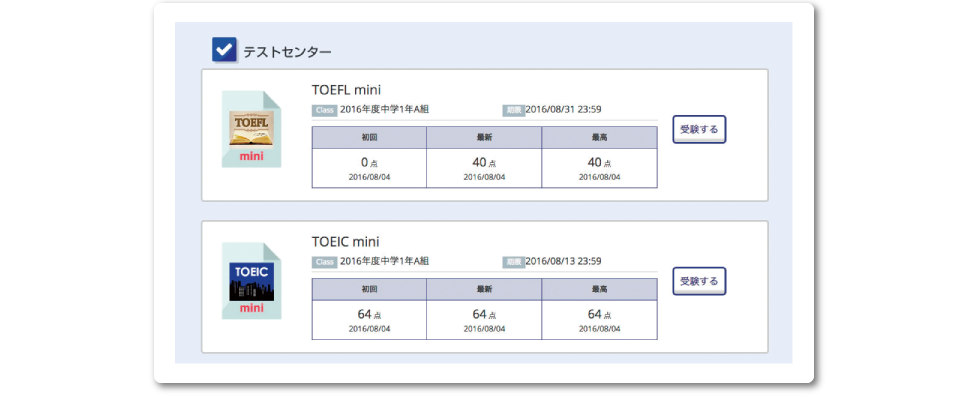Screen dimensions: 960x397
Task: Click 最新 column header in TOEIC table
Action: tap(484, 289)
